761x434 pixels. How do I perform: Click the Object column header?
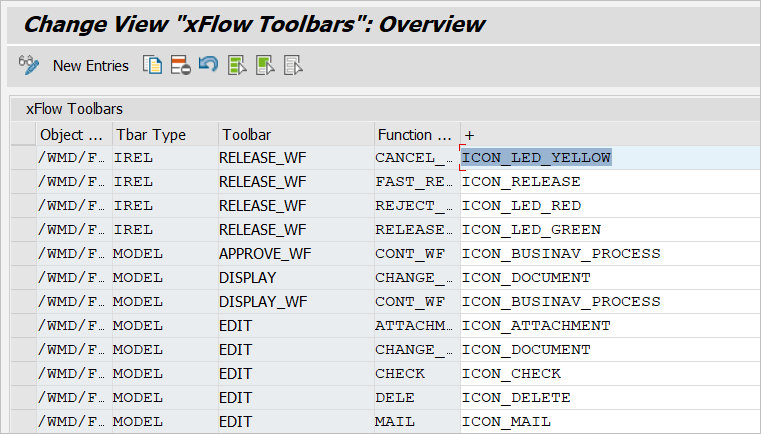(71, 134)
